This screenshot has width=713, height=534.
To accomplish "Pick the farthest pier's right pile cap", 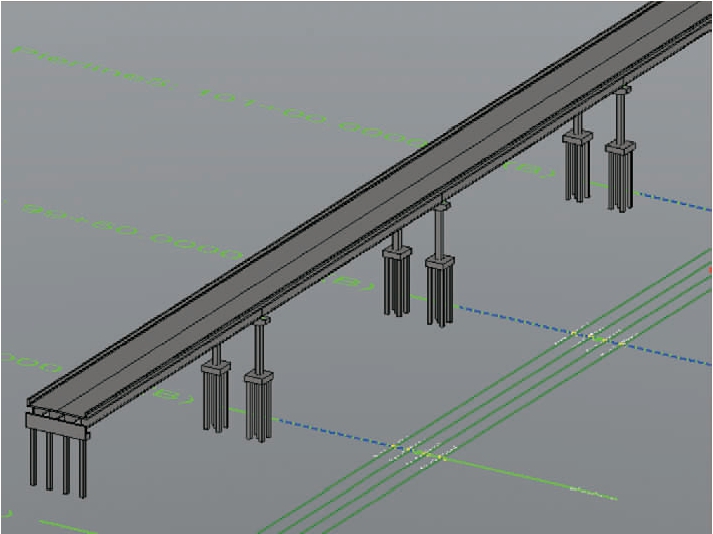I will coord(620,148).
